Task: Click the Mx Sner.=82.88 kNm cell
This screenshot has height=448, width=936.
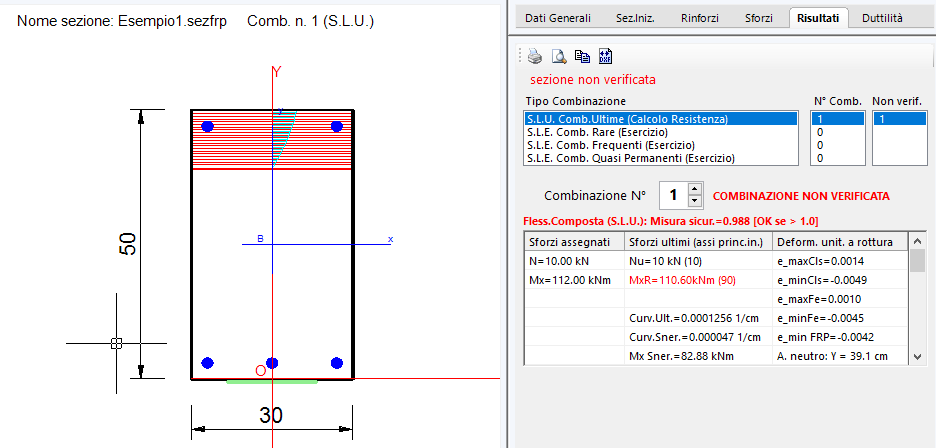Action: pos(698,356)
